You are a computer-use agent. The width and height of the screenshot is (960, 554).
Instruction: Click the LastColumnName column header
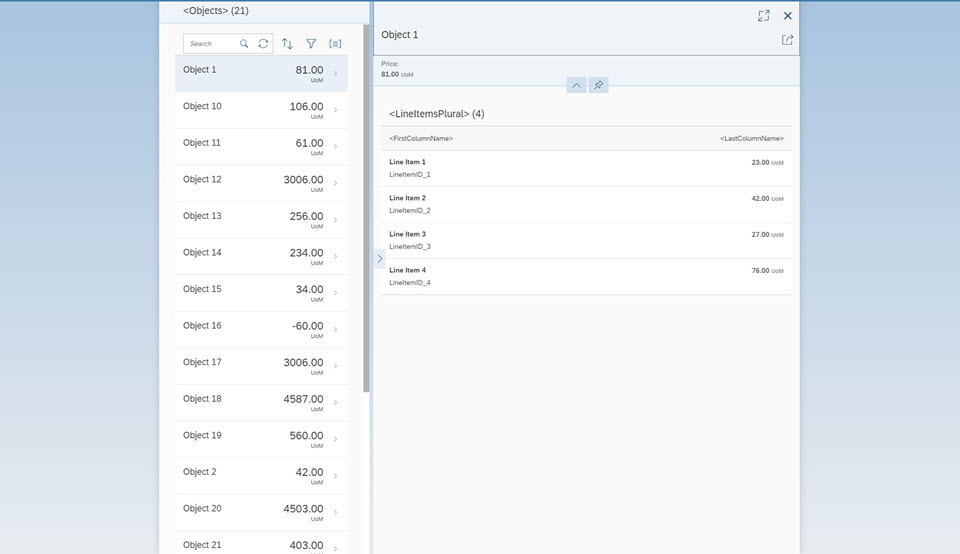click(x=751, y=138)
